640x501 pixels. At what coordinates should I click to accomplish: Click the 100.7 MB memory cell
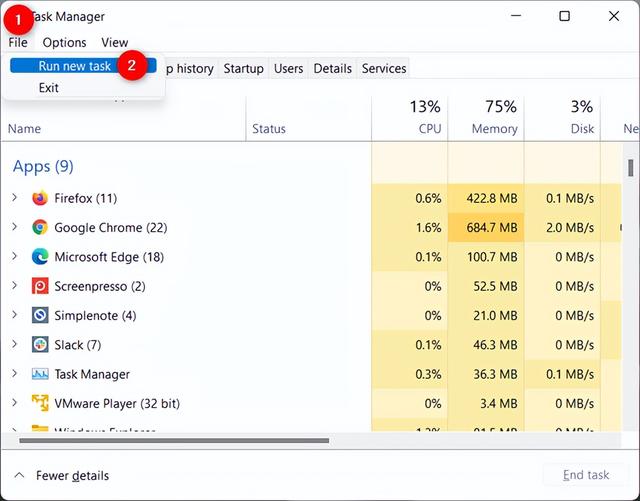pyautogui.click(x=486, y=257)
